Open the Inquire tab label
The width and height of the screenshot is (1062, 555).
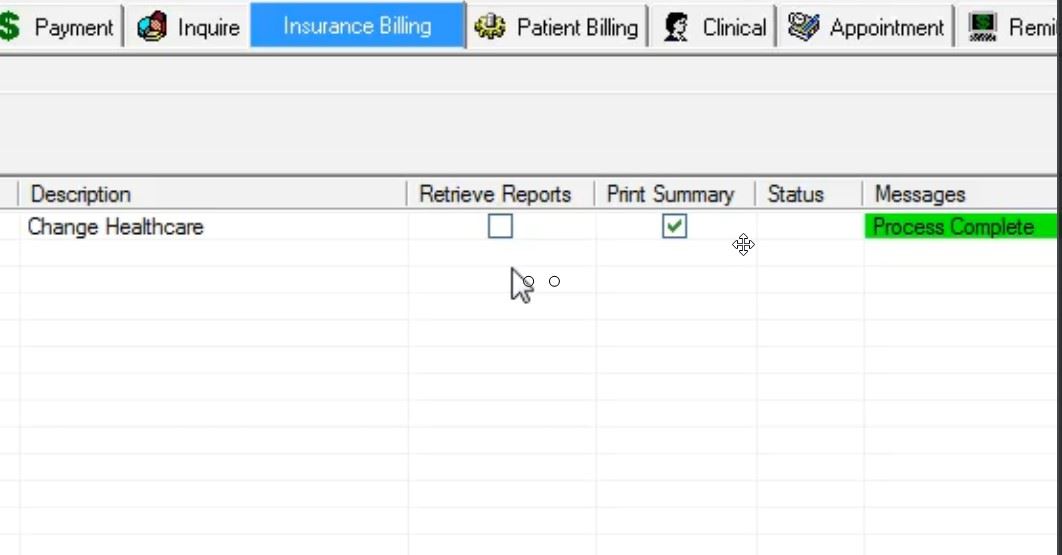pos(208,27)
